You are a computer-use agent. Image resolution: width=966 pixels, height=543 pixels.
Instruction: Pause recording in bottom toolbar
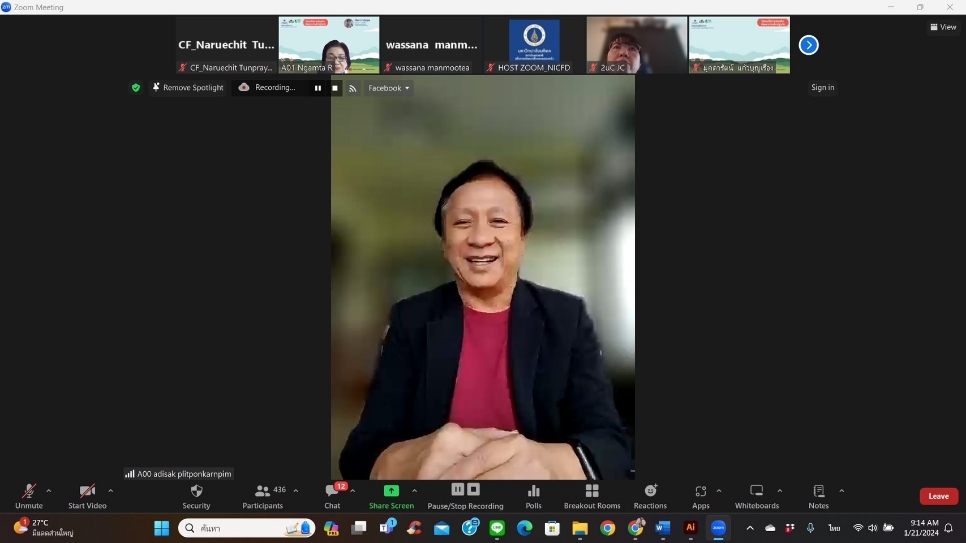(x=458, y=489)
